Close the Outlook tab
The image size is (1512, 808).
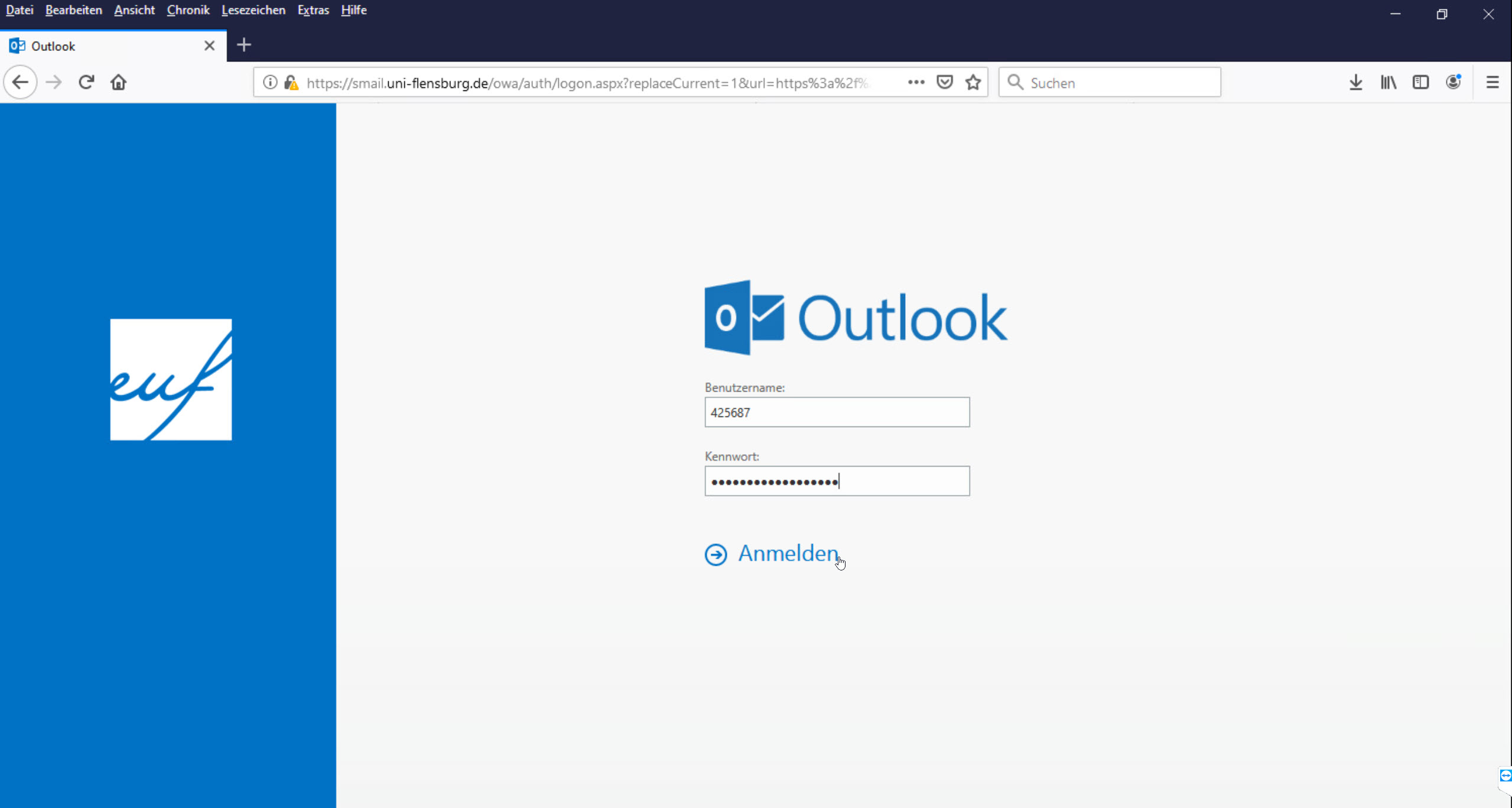pos(209,45)
